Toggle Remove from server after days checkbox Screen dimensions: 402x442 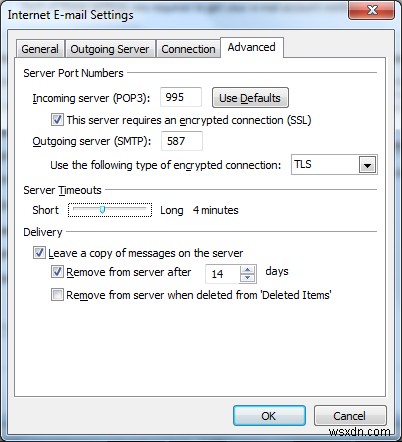[x=57, y=272]
